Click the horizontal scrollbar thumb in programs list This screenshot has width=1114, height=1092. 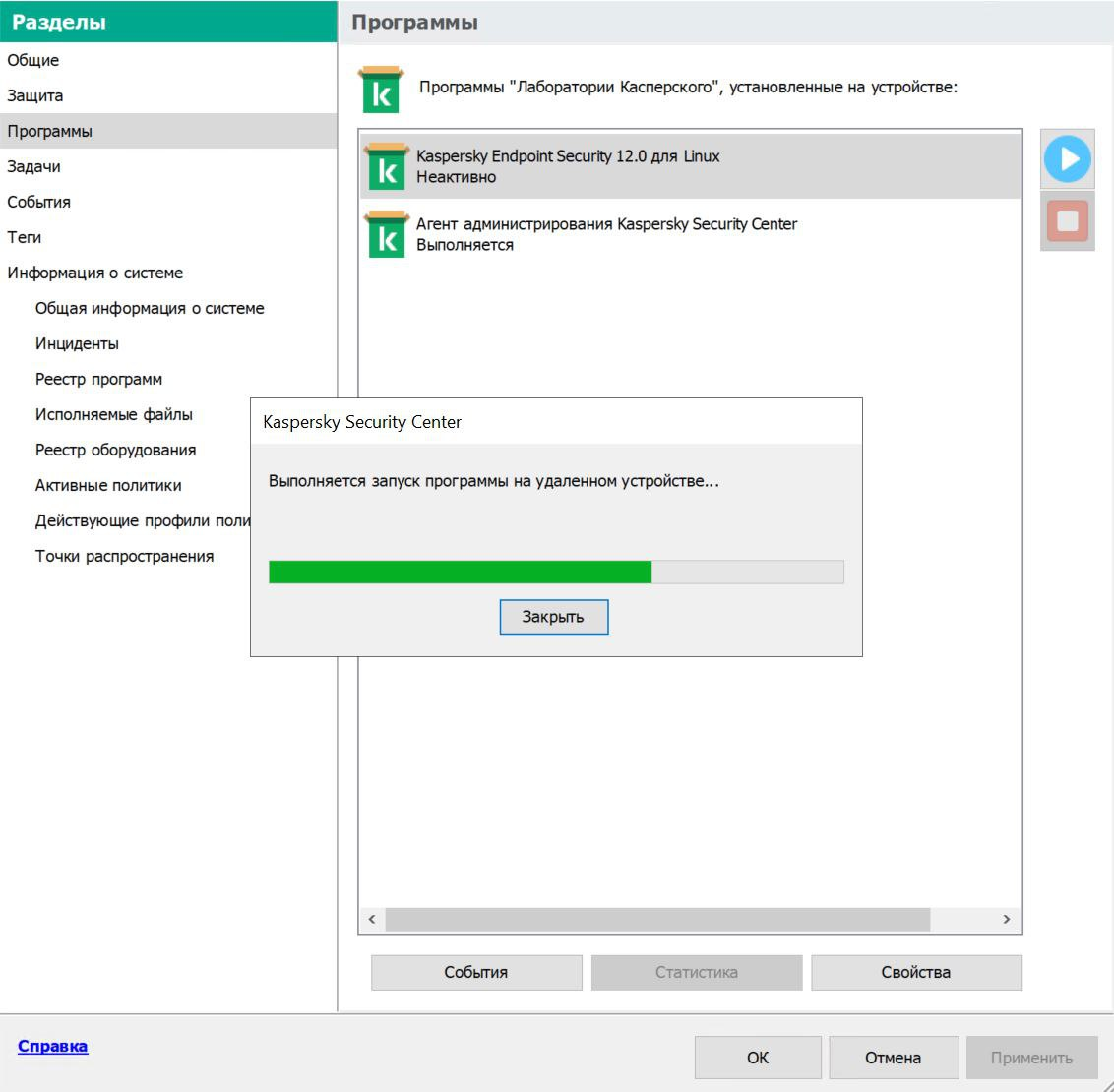click(x=658, y=919)
